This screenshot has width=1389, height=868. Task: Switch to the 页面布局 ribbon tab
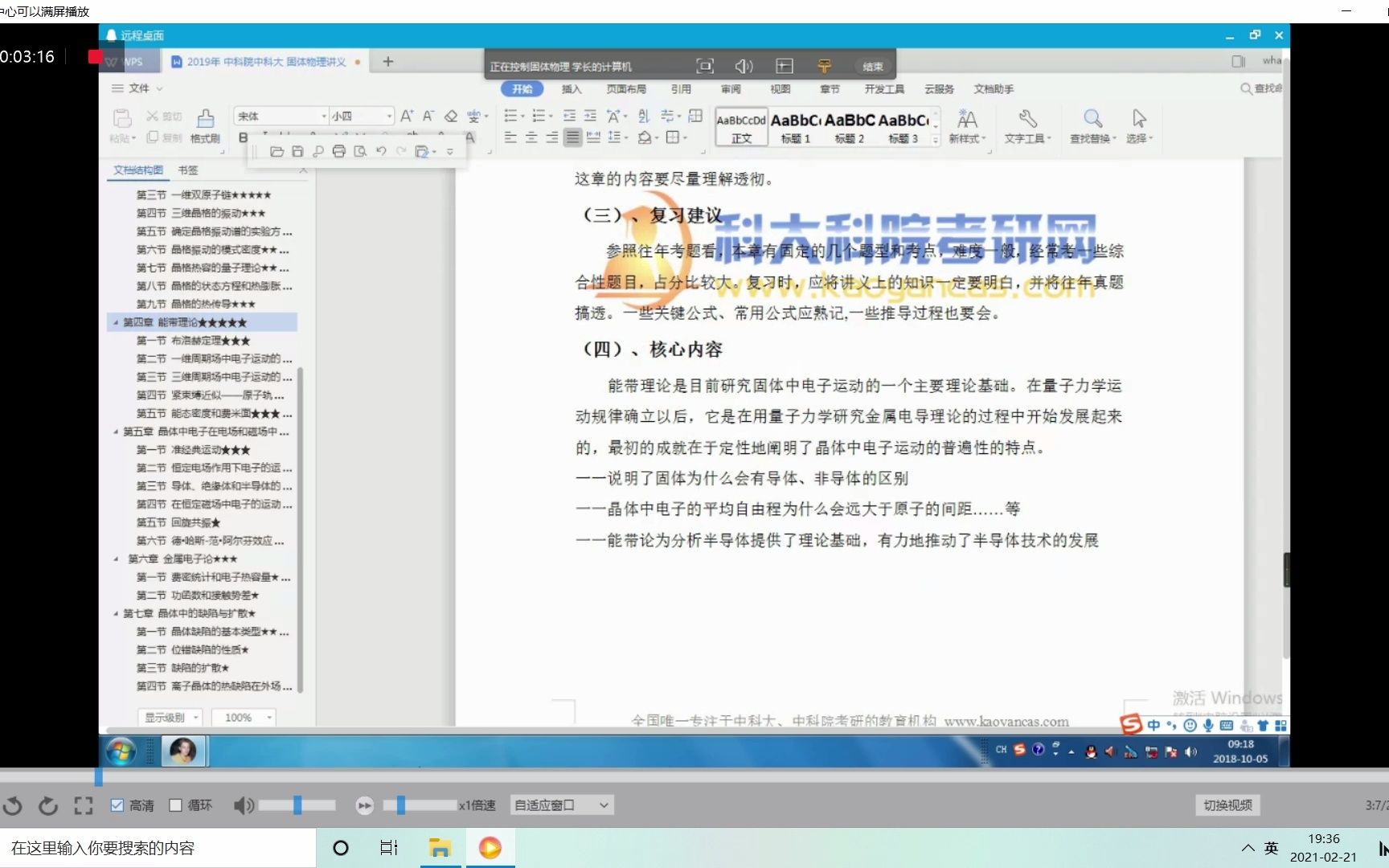tap(626, 89)
